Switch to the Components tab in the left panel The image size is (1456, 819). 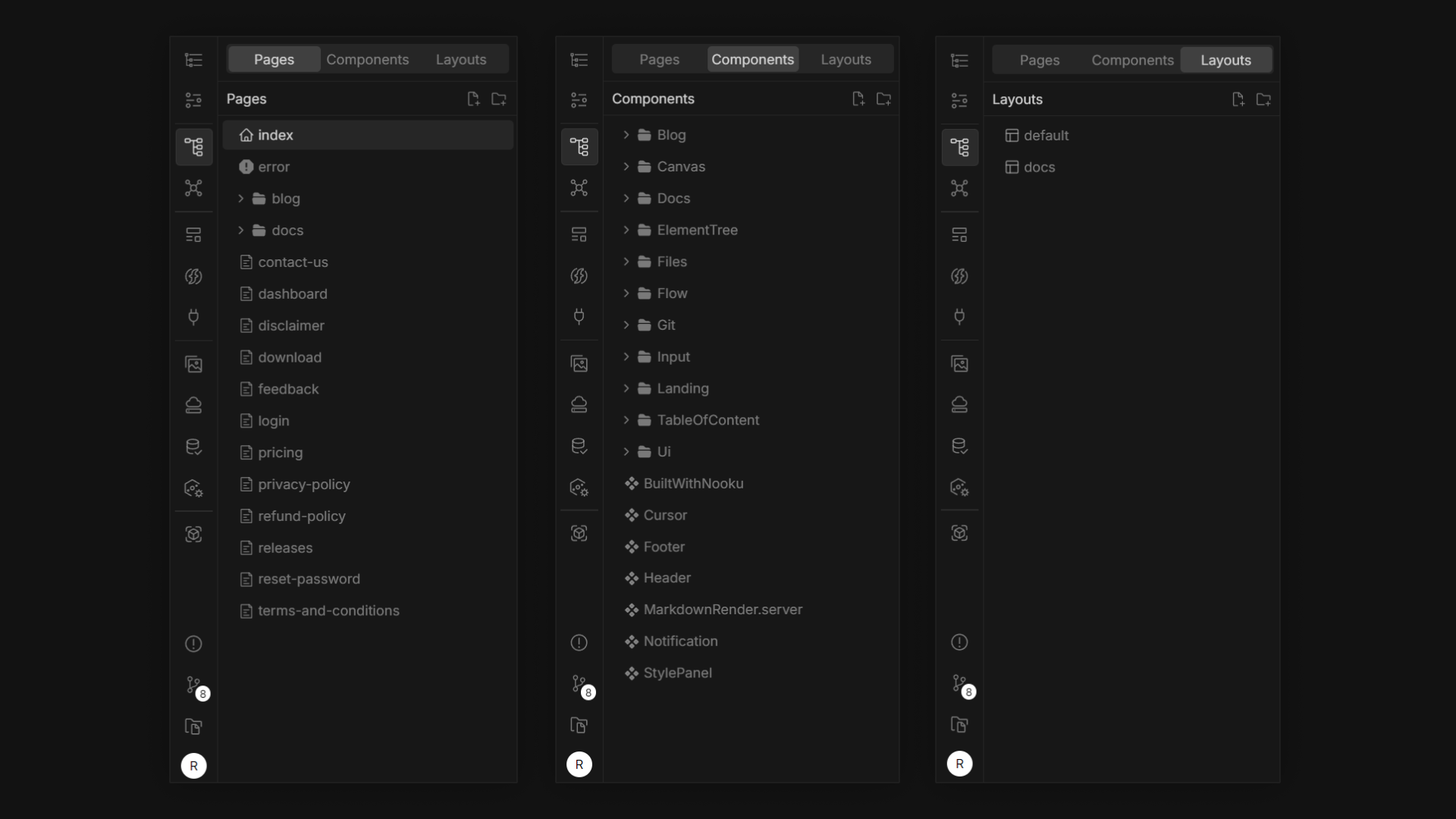click(367, 58)
